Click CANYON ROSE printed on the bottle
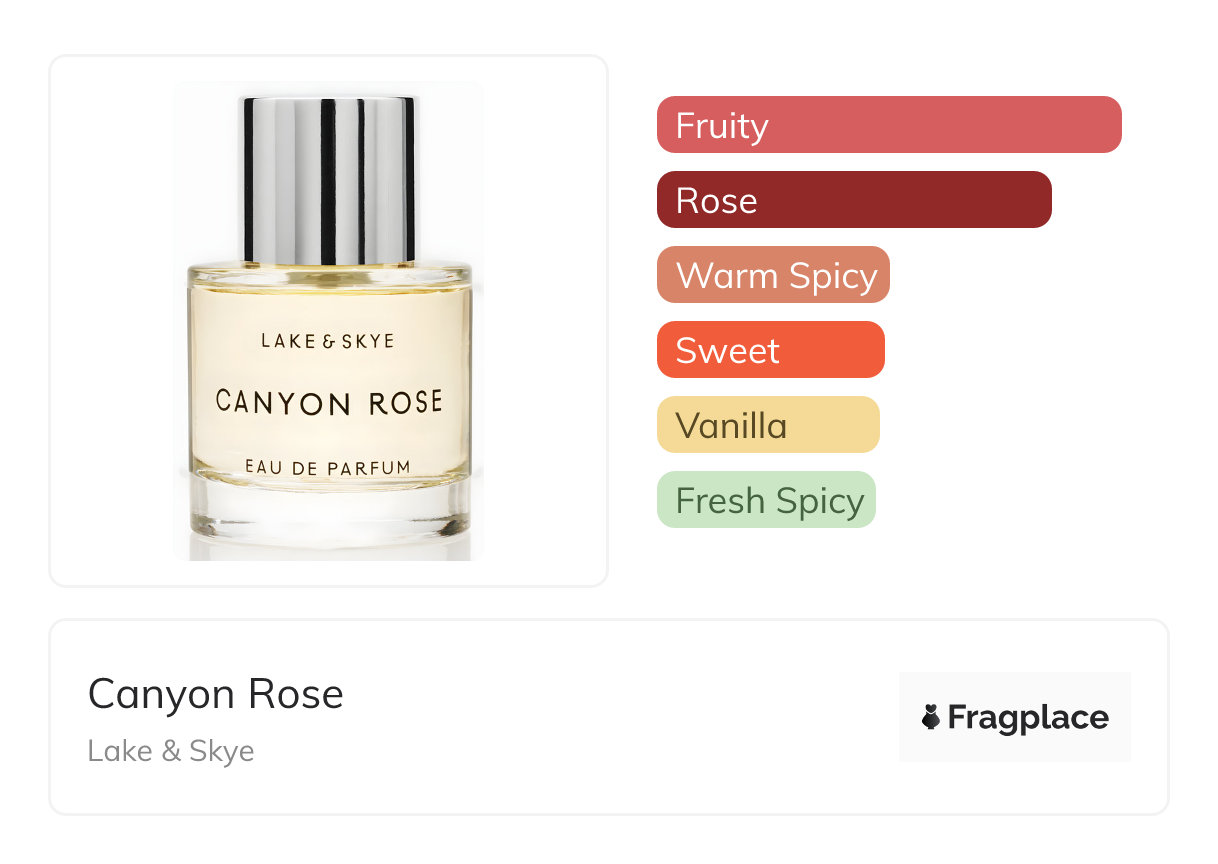 pyautogui.click(x=329, y=402)
